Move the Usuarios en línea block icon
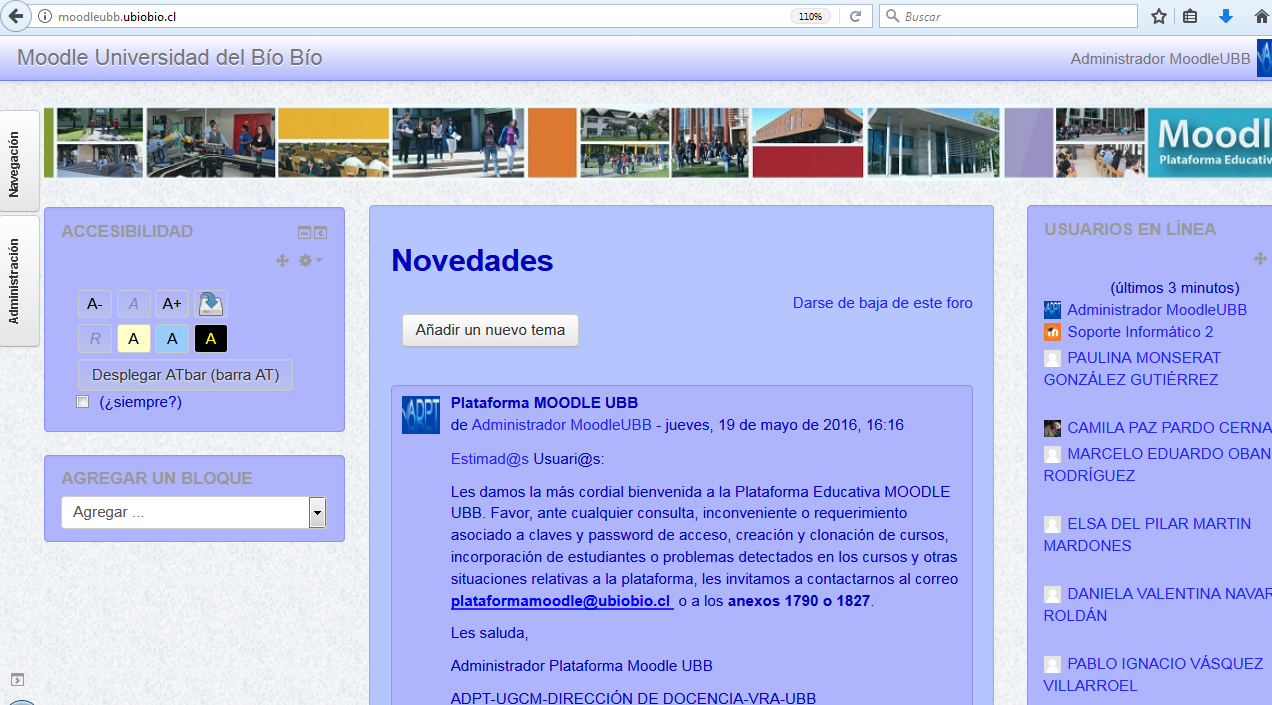This screenshot has width=1272, height=705. (x=1261, y=258)
